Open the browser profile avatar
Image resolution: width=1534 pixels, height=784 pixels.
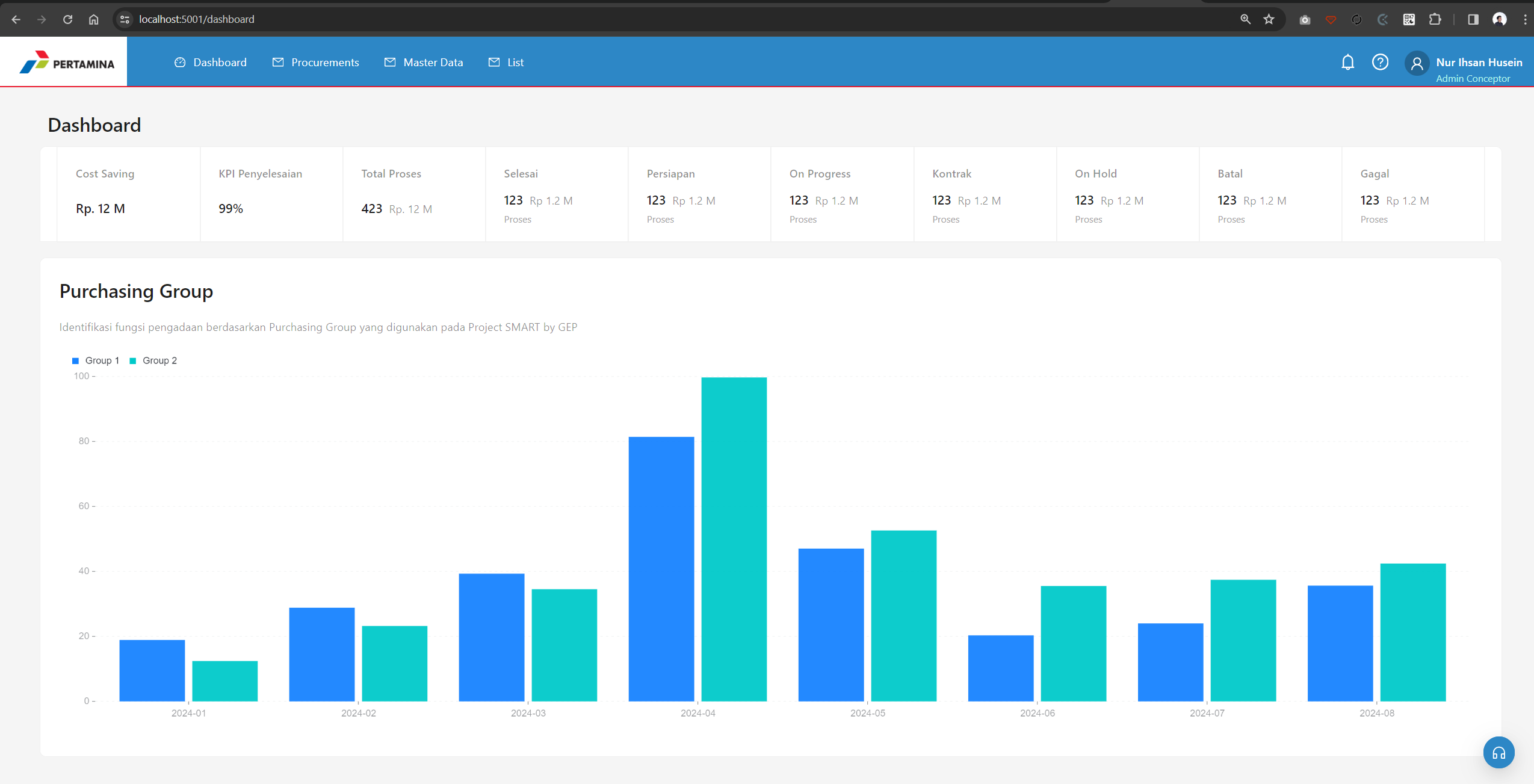point(1500,19)
